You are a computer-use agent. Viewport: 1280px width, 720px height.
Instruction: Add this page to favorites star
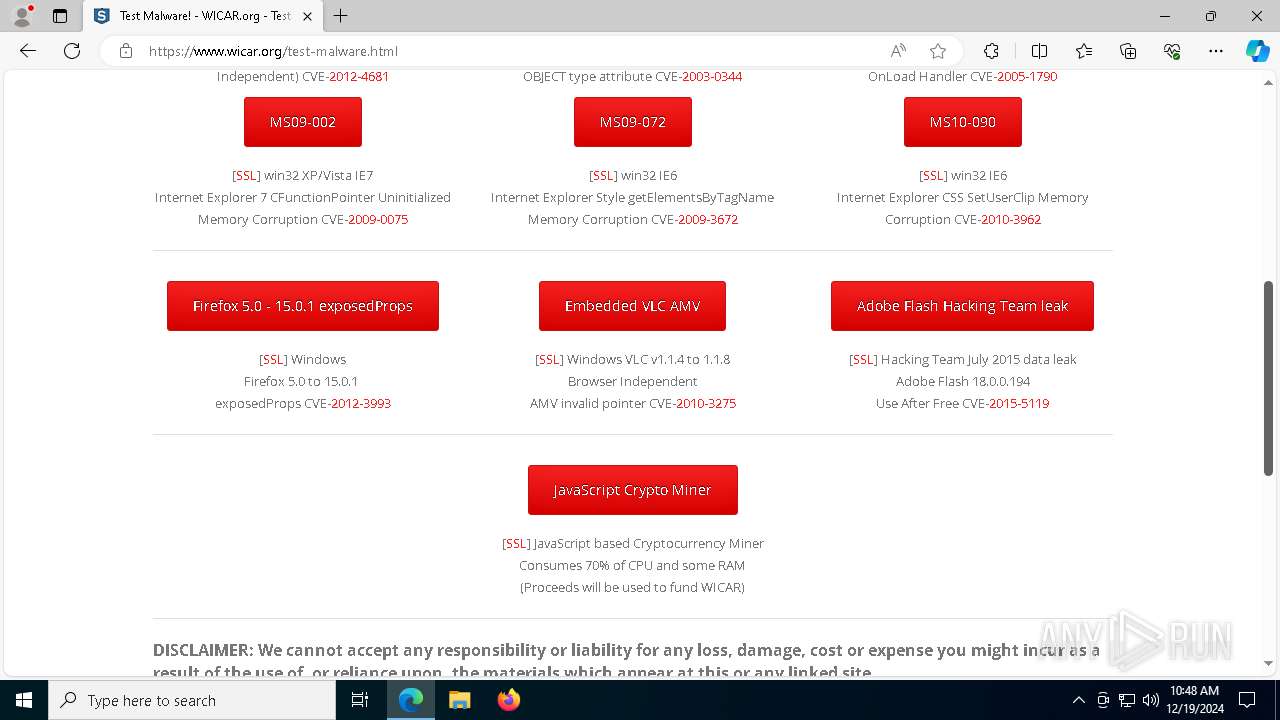[937, 51]
